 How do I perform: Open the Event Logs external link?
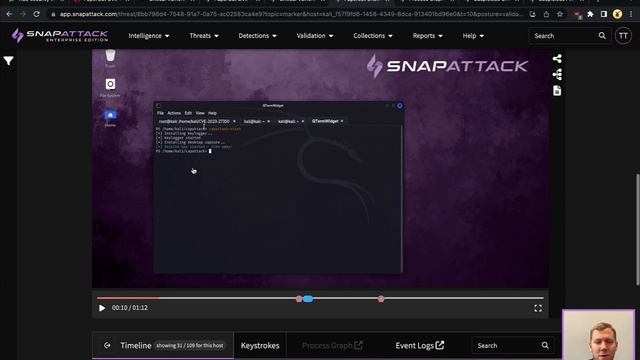click(419, 345)
